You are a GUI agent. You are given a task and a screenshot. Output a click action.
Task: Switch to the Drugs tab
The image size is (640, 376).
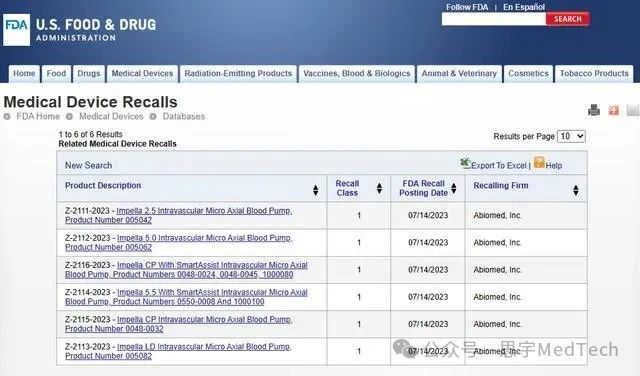89,74
